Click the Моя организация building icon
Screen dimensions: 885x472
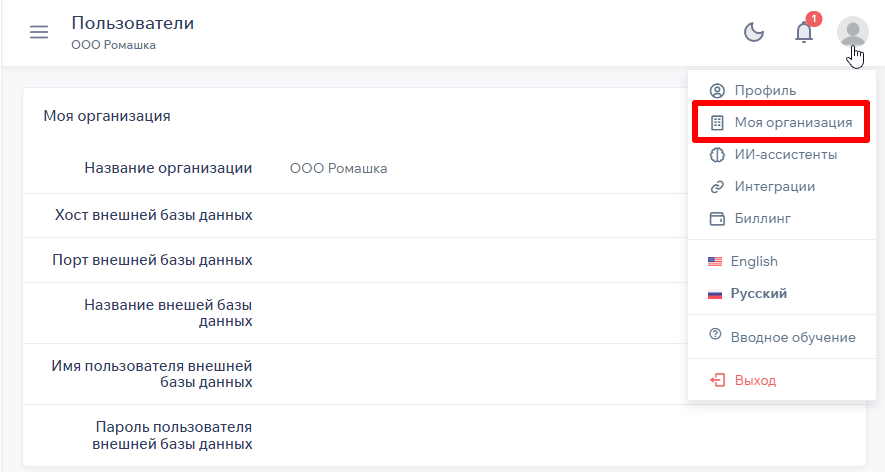click(x=716, y=123)
